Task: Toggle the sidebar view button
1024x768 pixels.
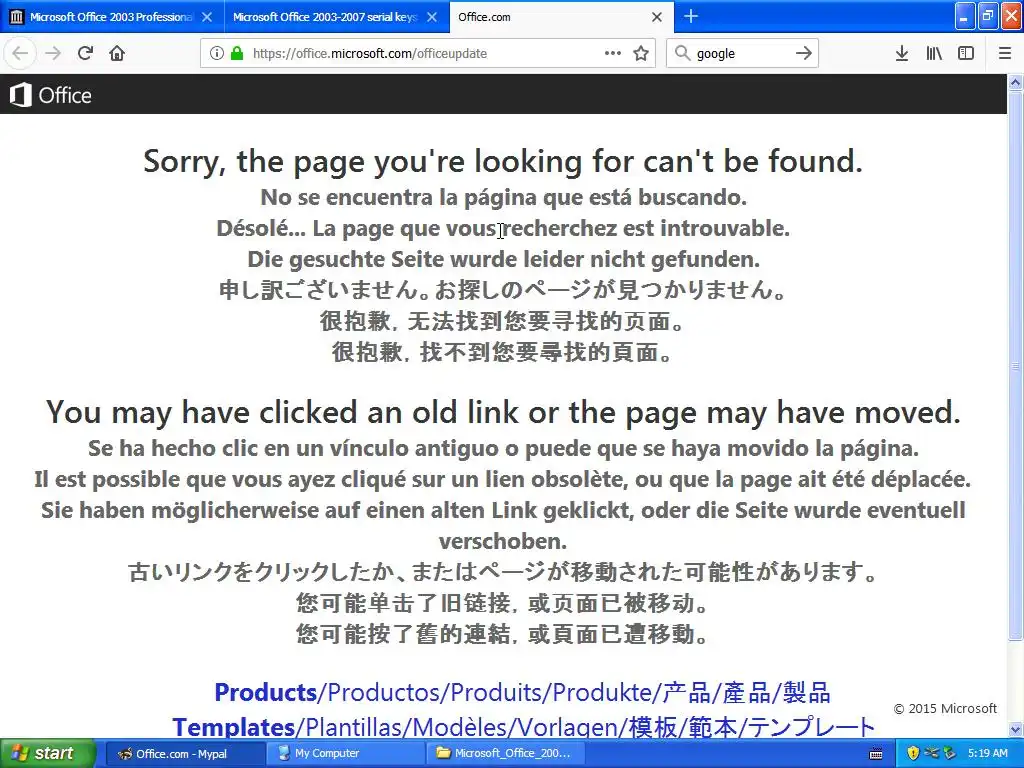Action: tap(966, 53)
